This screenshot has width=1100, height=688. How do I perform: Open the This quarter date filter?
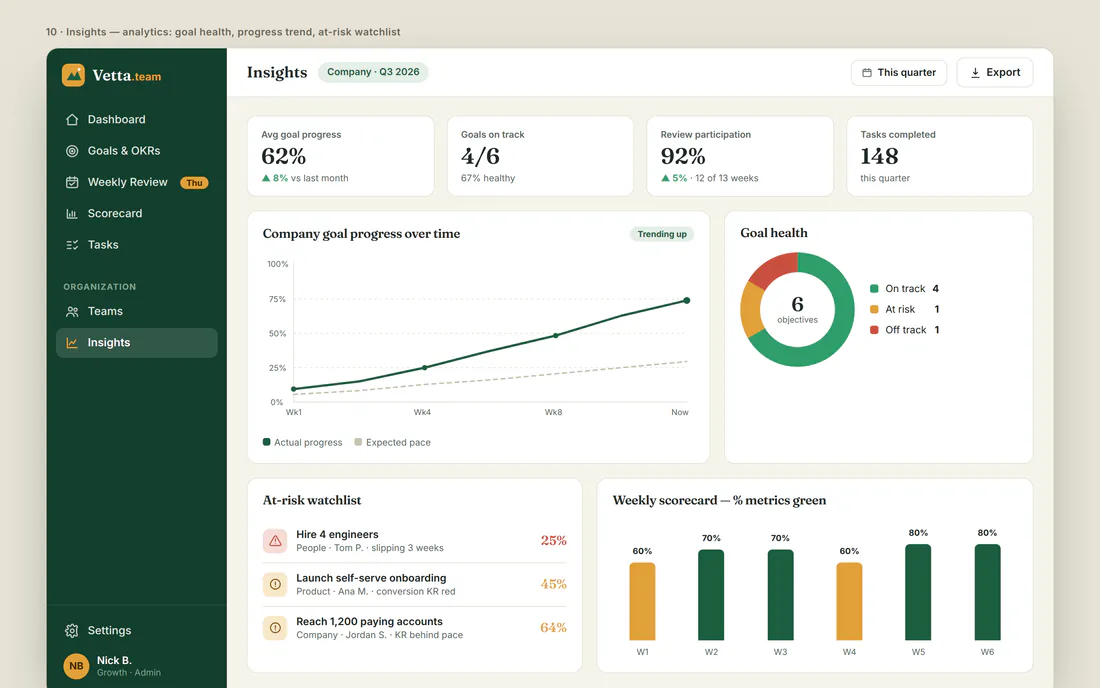(x=899, y=72)
